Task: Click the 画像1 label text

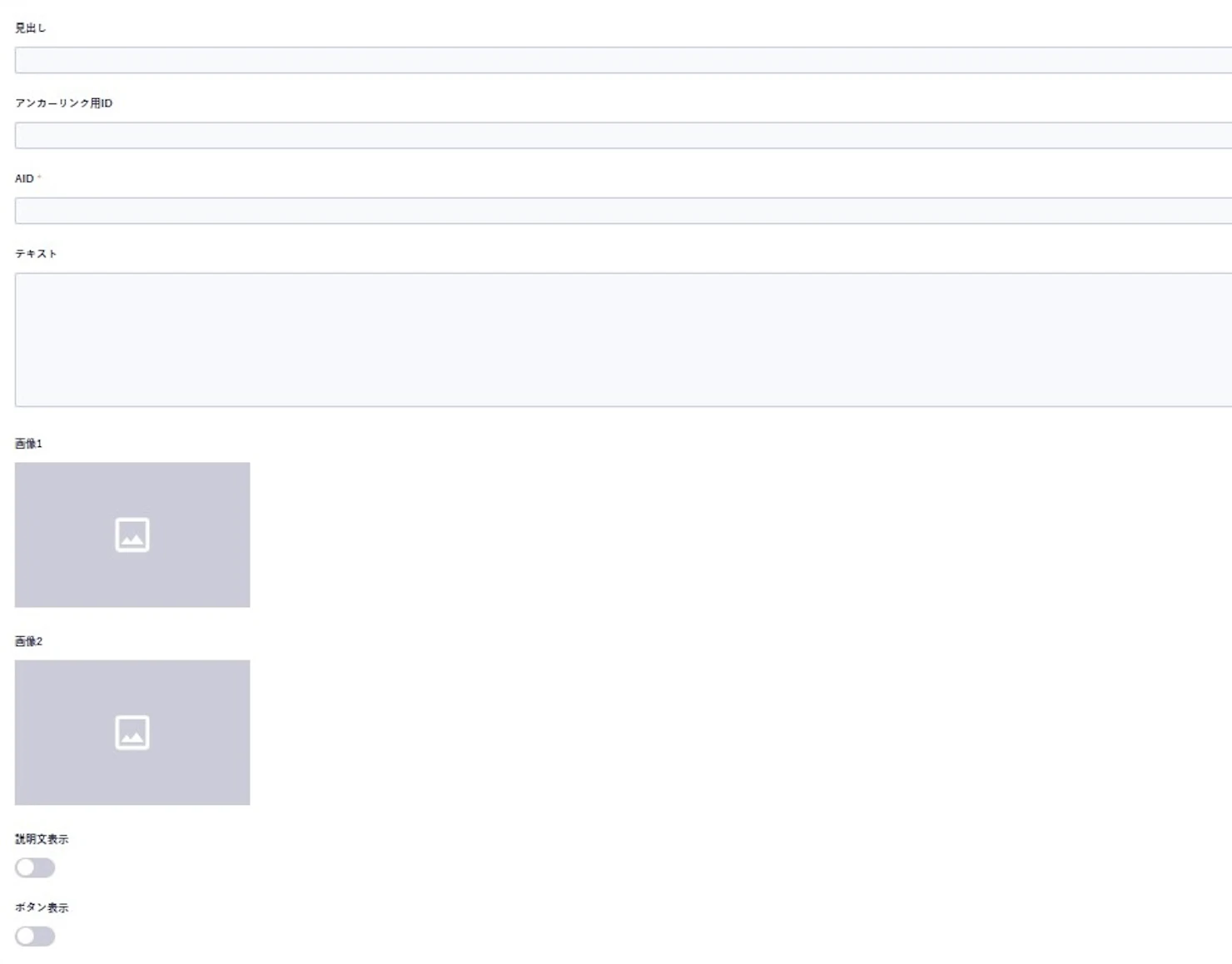Action: coord(28,444)
